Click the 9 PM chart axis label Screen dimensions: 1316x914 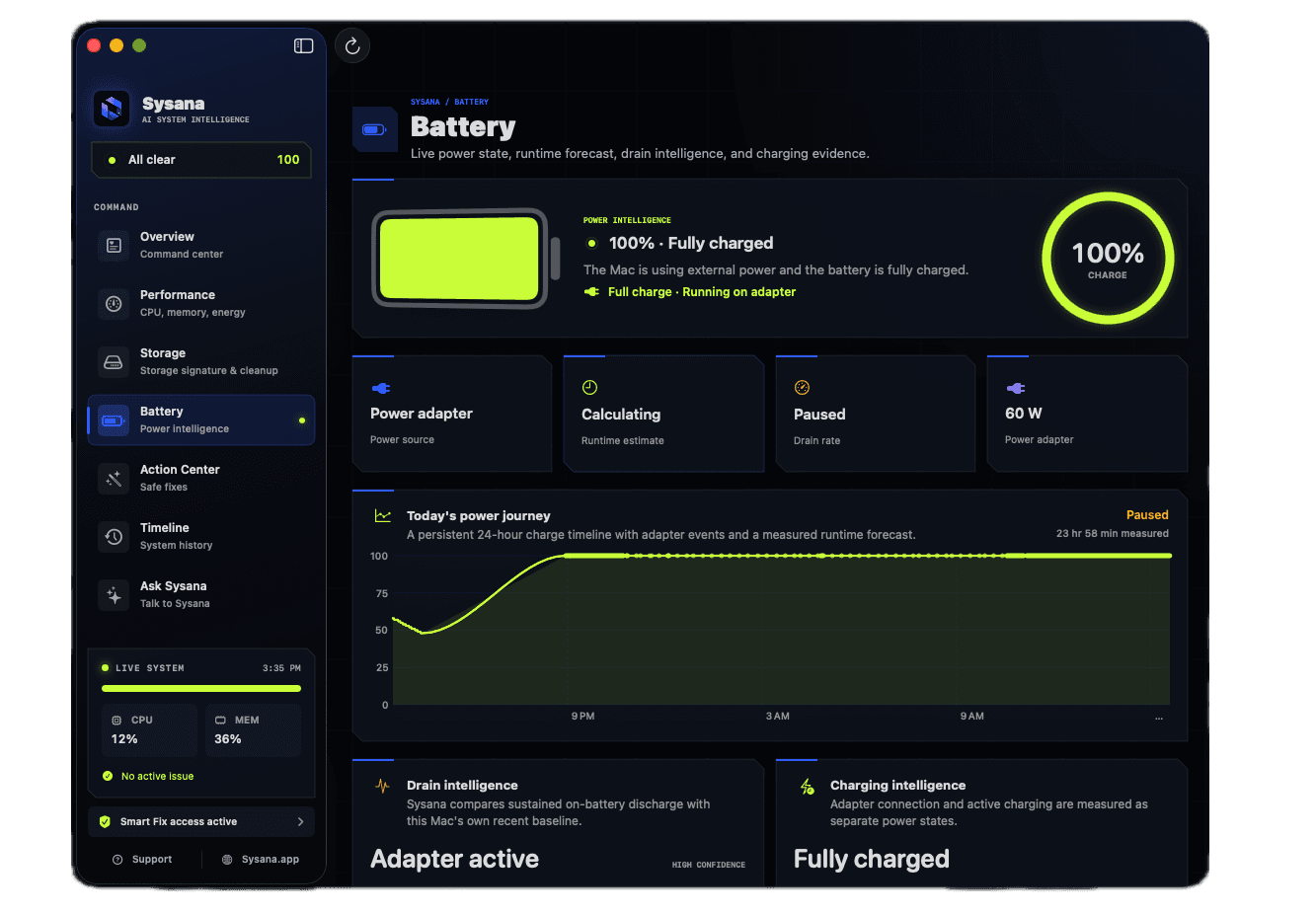click(x=582, y=716)
